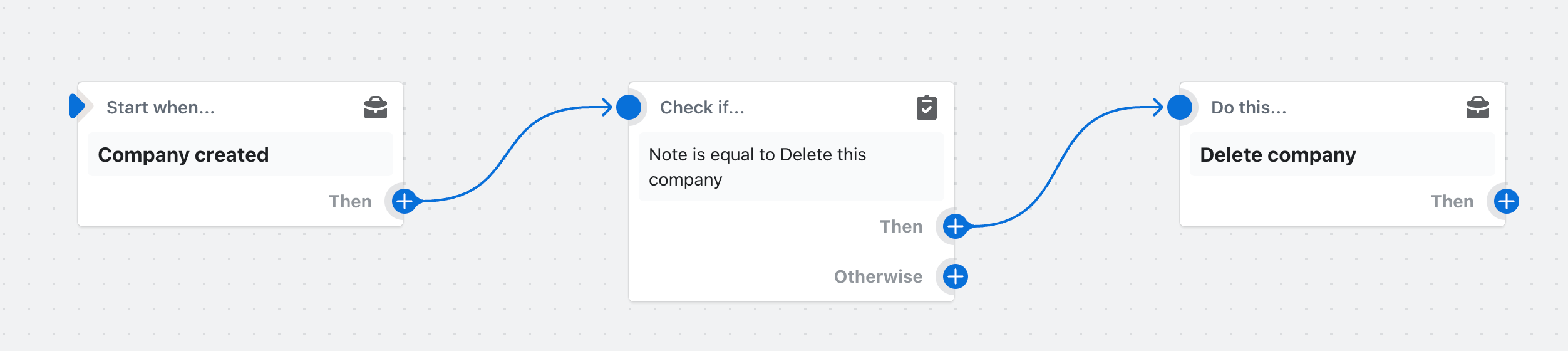Click the briefcase icon on the Do this card
Viewport: 1568px width, 351px height.
pos(1477,108)
